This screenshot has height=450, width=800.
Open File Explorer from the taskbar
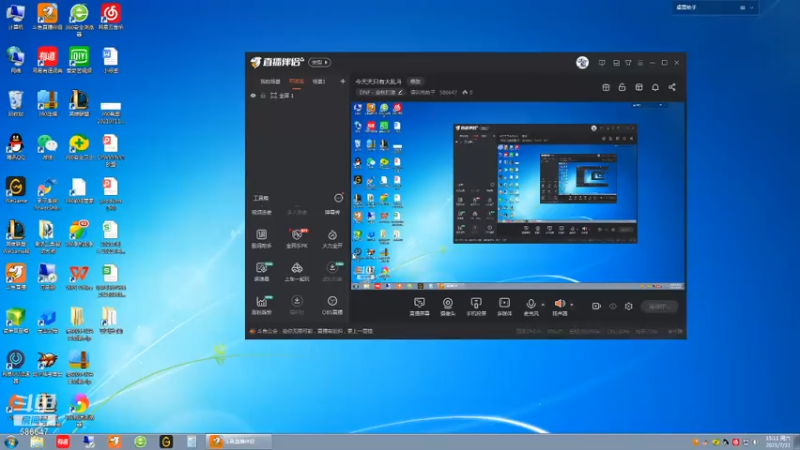(x=37, y=441)
